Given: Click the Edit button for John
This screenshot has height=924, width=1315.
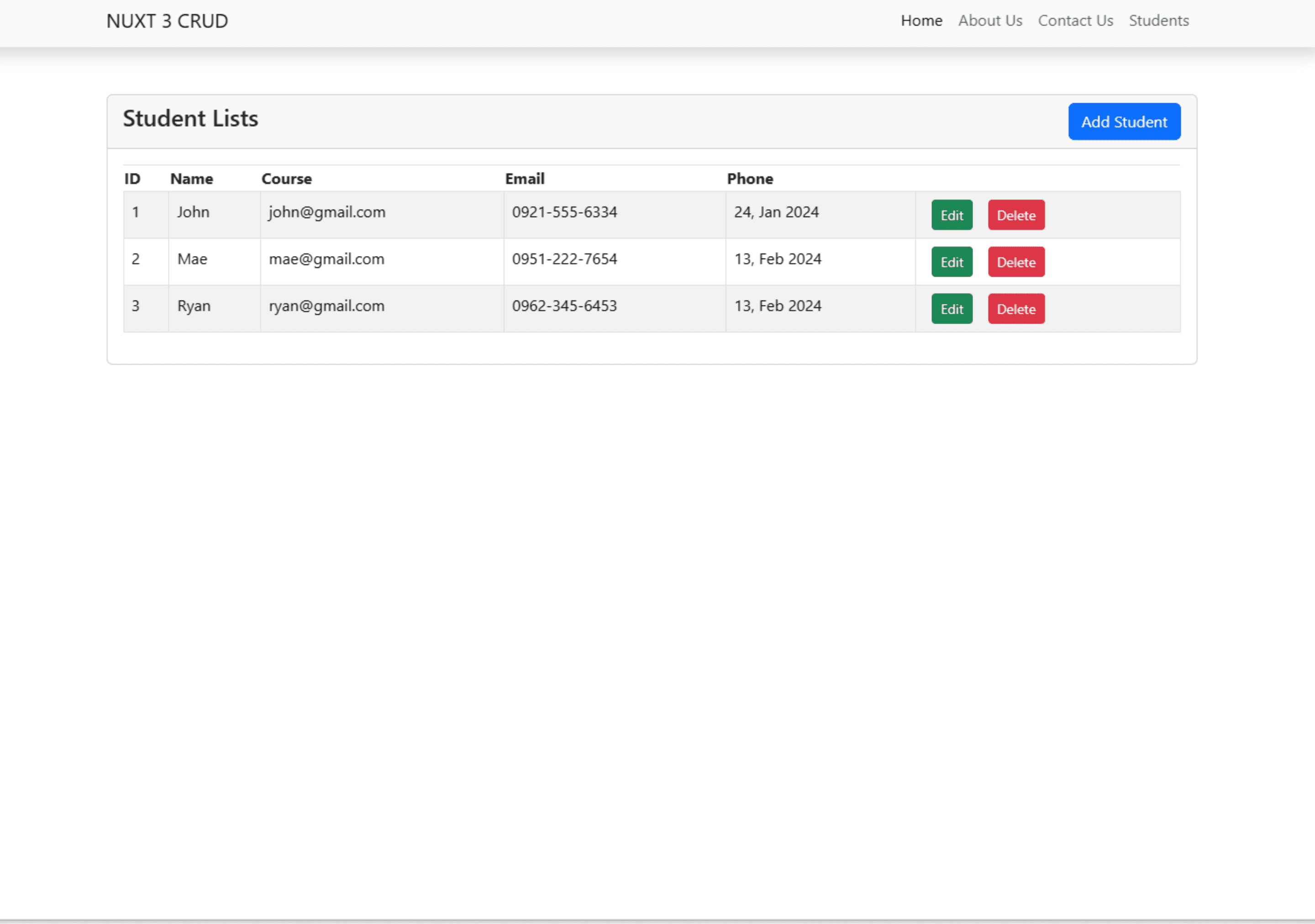Looking at the screenshot, I should [951, 215].
